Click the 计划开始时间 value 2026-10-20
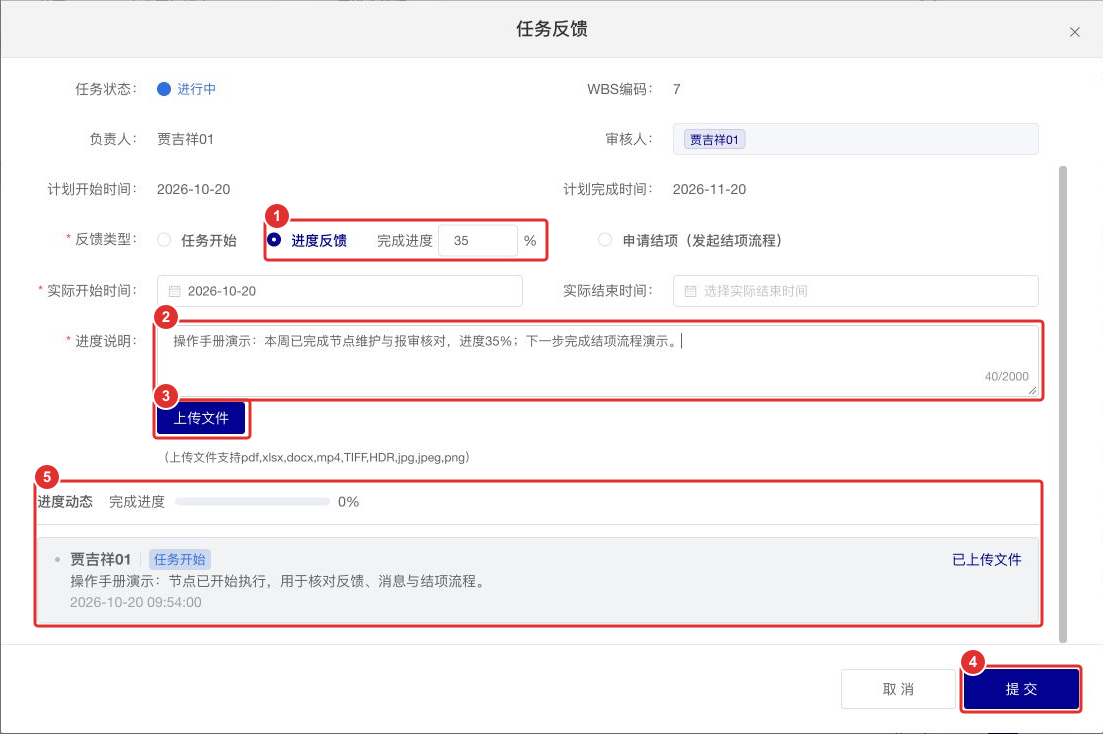This screenshot has height=734, width=1103. pos(193,189)
